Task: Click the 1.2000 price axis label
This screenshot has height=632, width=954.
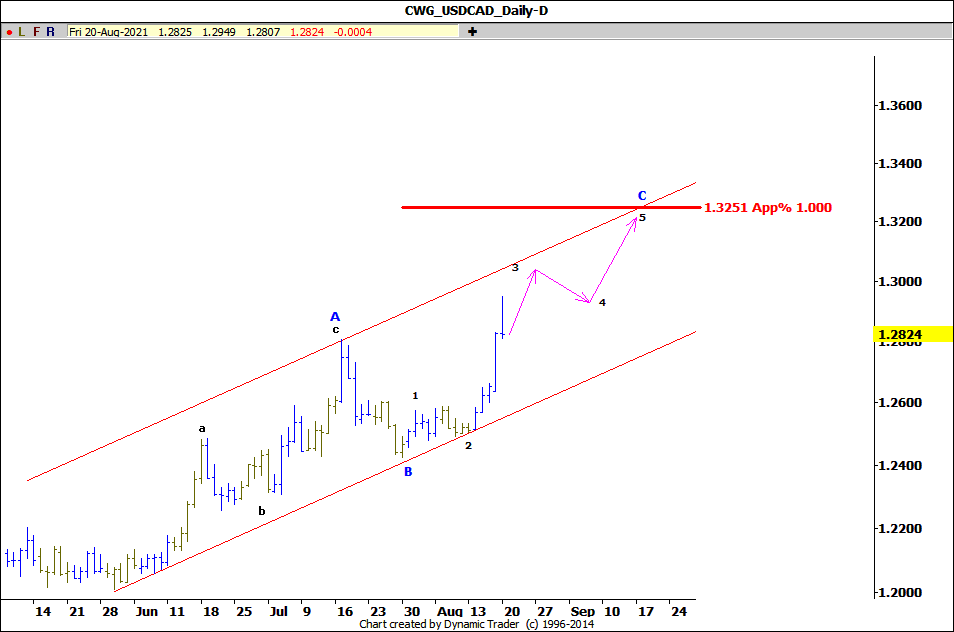Action: pyautogui.click(x=900, y=593)
